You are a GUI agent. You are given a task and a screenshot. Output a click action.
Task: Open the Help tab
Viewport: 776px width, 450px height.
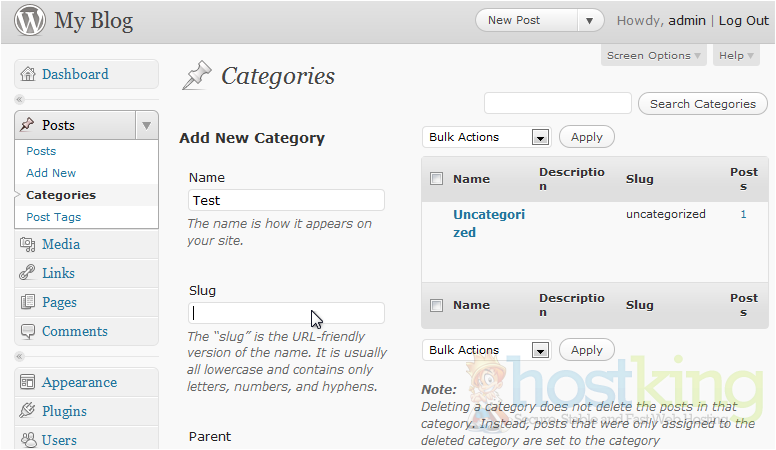tap(737, 56)
